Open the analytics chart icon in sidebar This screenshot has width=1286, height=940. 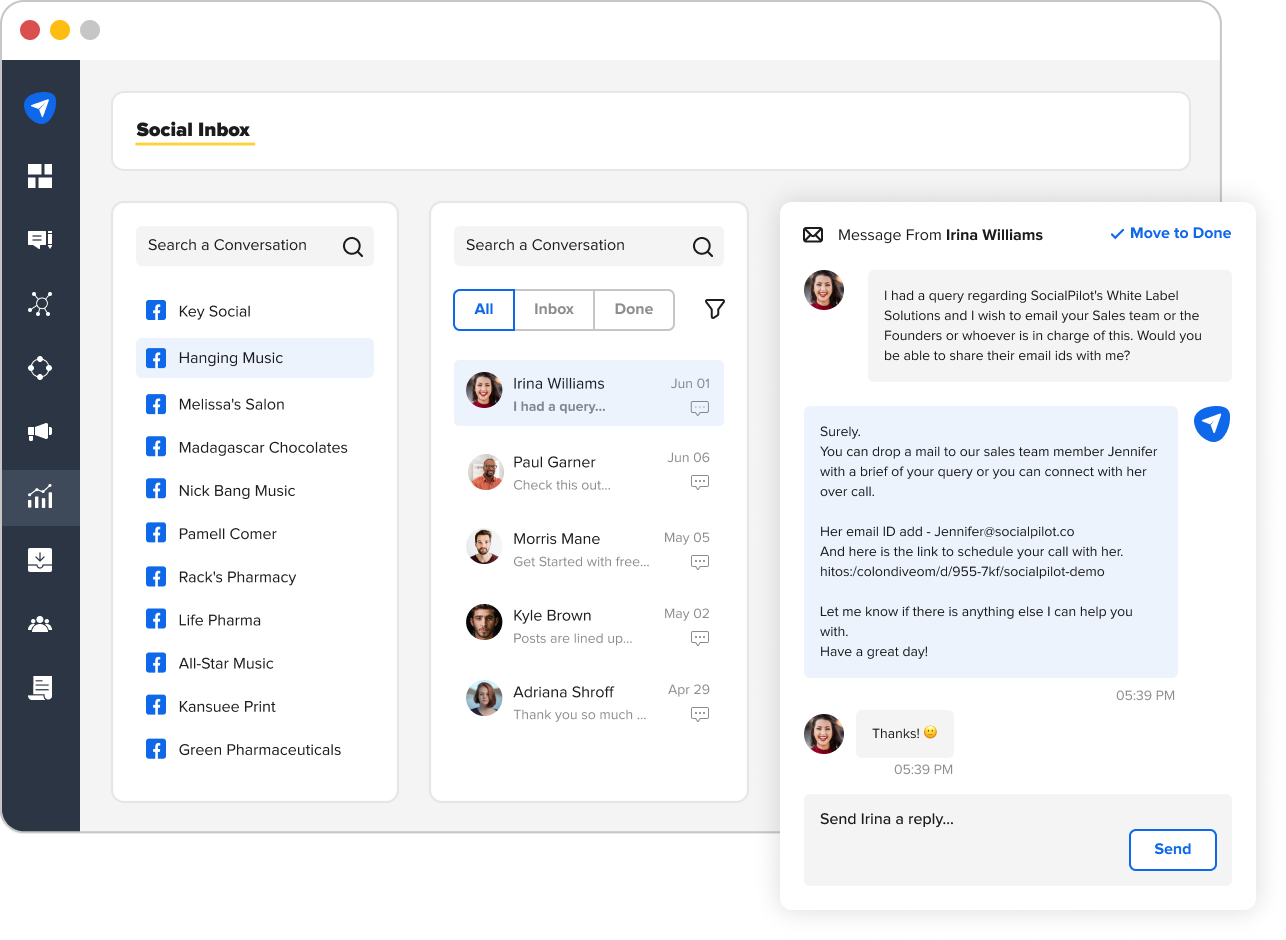click(x=40, y=496)
